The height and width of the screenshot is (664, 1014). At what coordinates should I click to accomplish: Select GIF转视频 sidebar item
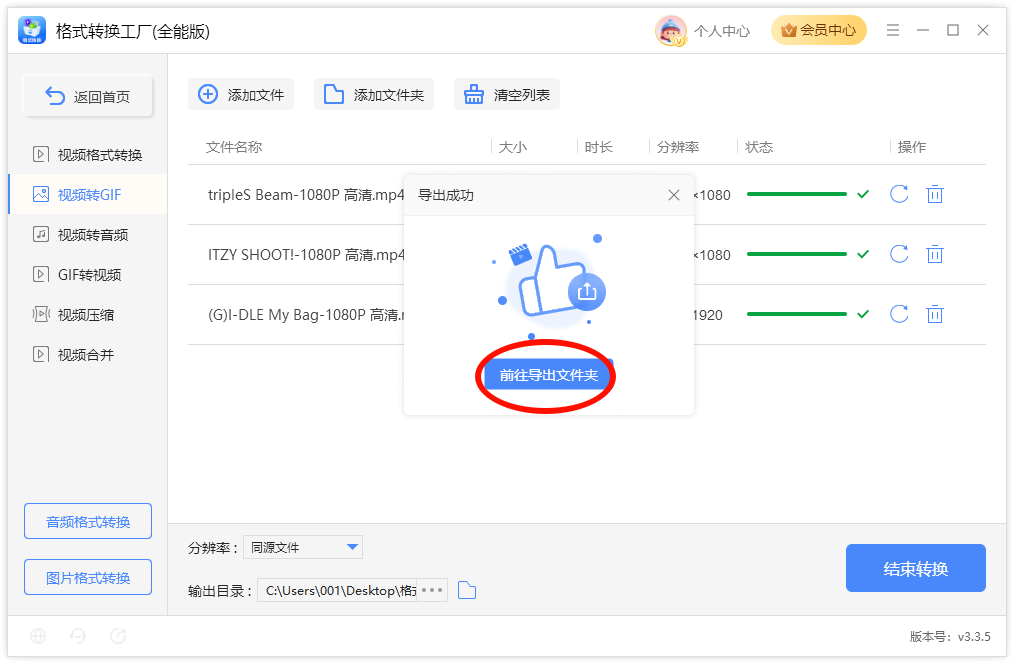87,275
